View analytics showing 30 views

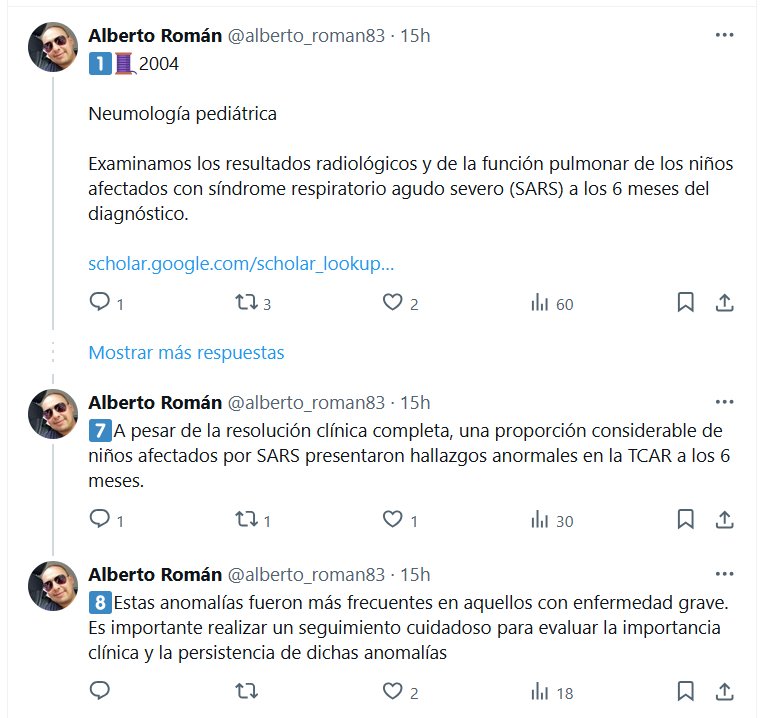[540, 520]
